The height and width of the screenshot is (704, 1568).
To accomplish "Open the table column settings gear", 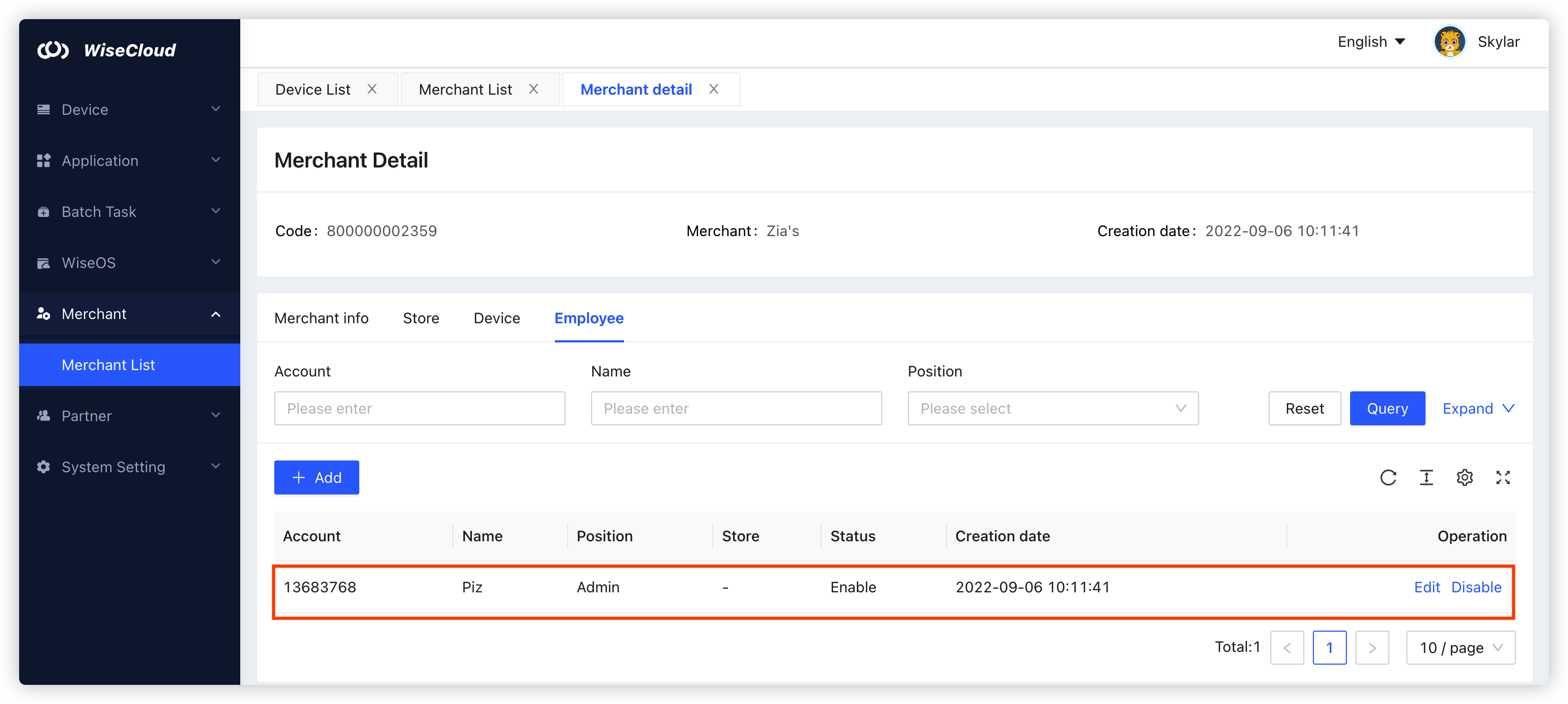I will 1464,477.
